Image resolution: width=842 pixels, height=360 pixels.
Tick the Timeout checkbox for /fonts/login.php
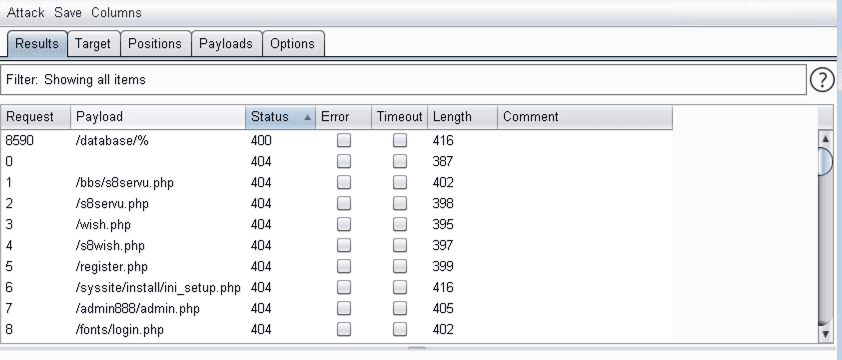click(x=400, y=329)
